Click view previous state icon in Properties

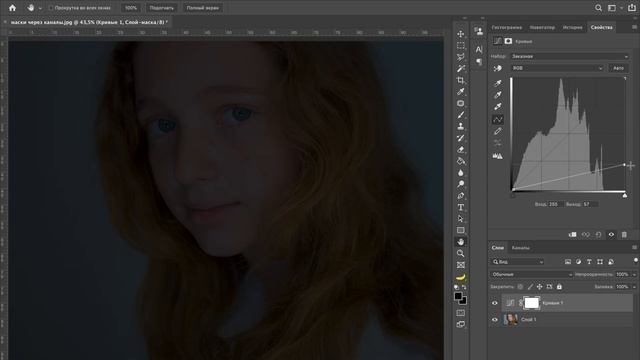click(x=586, y=235)
